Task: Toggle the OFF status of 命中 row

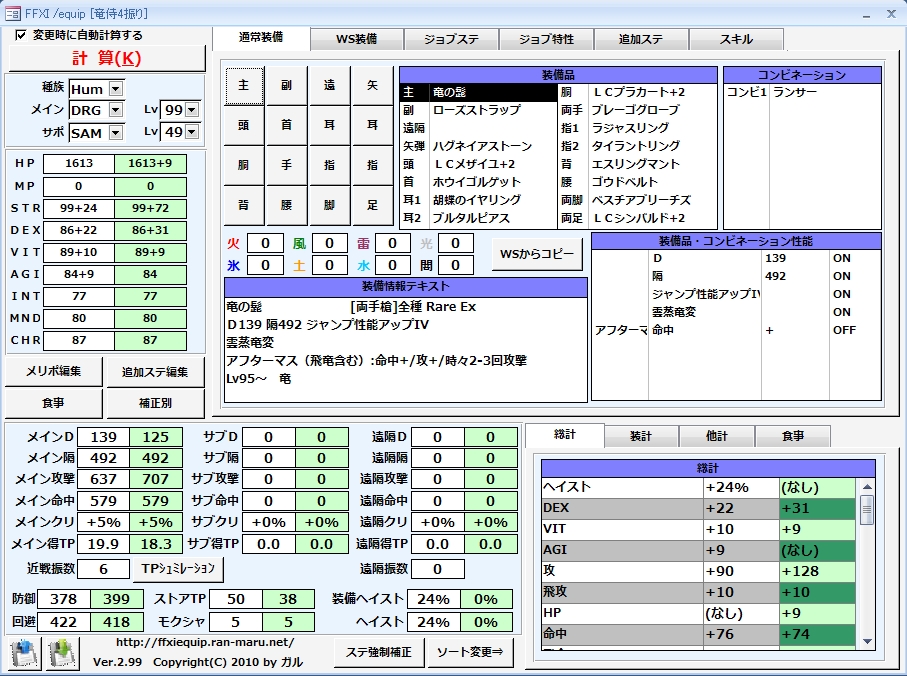Action: coord(844,330)
